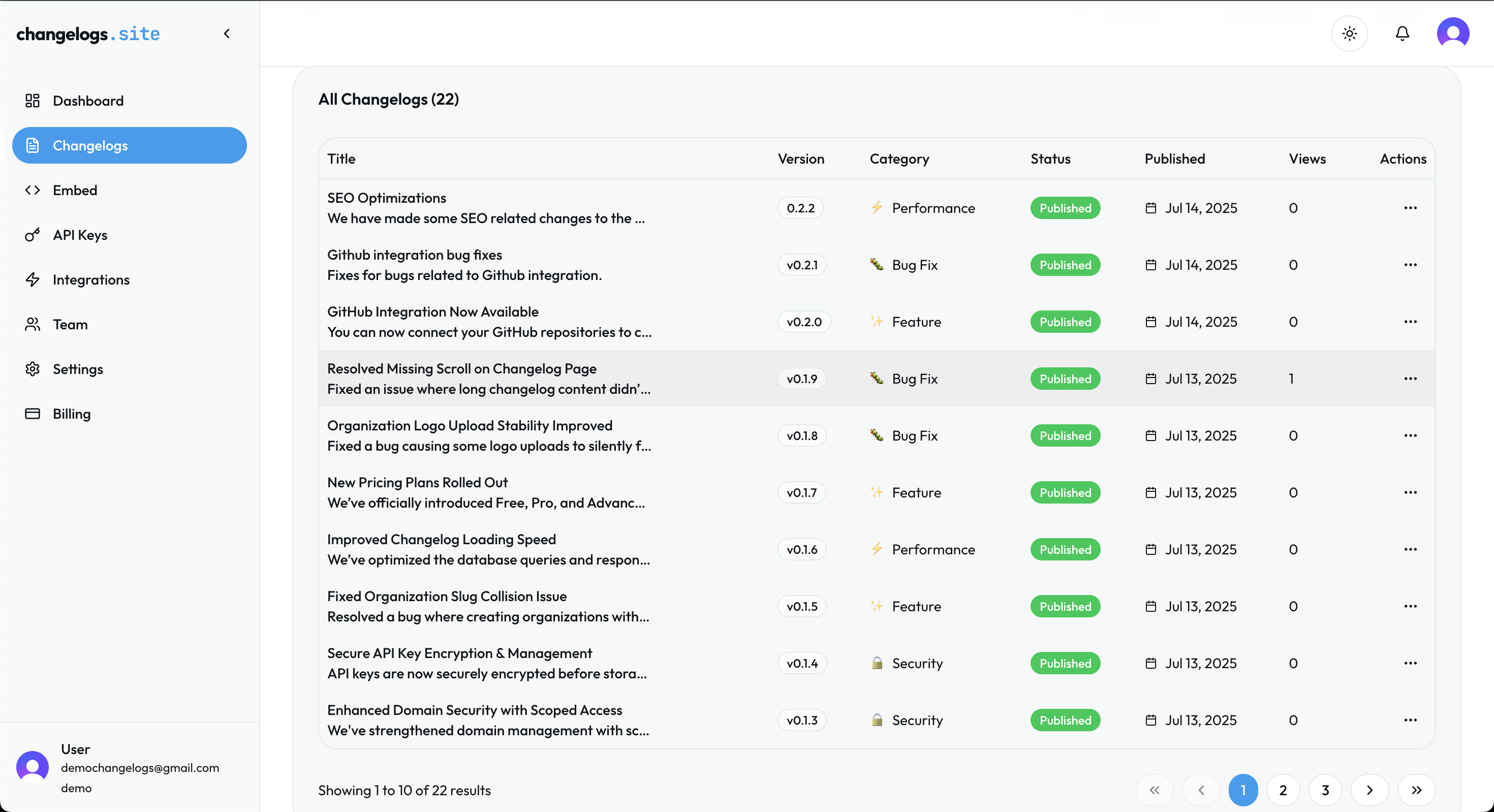Select Changelogs in the sidebar
This screenshot has height=812, width=1494.
click(130, 145)
